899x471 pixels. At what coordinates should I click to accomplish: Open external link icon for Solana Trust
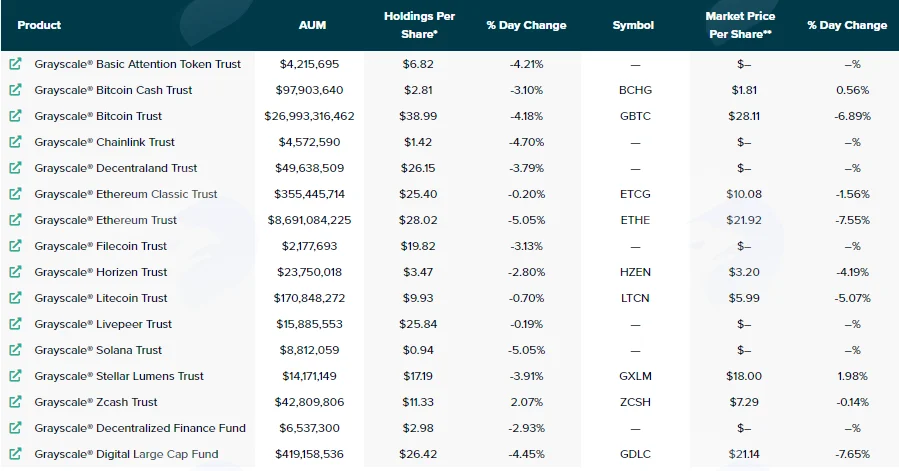point(15,349)
